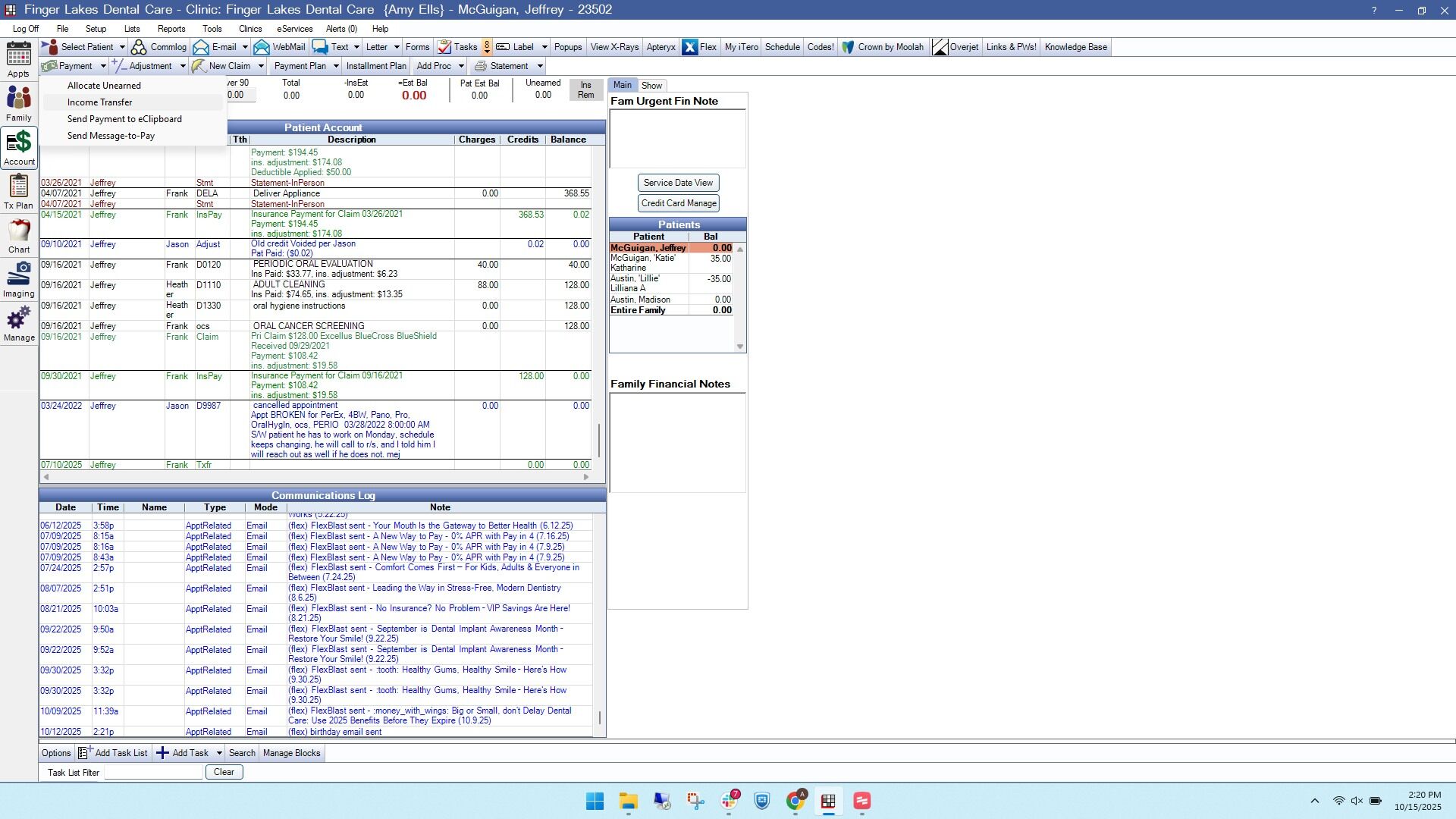Open the Family module
Image resolution: width=1456 pixels, height=819 pixels.
18,104
